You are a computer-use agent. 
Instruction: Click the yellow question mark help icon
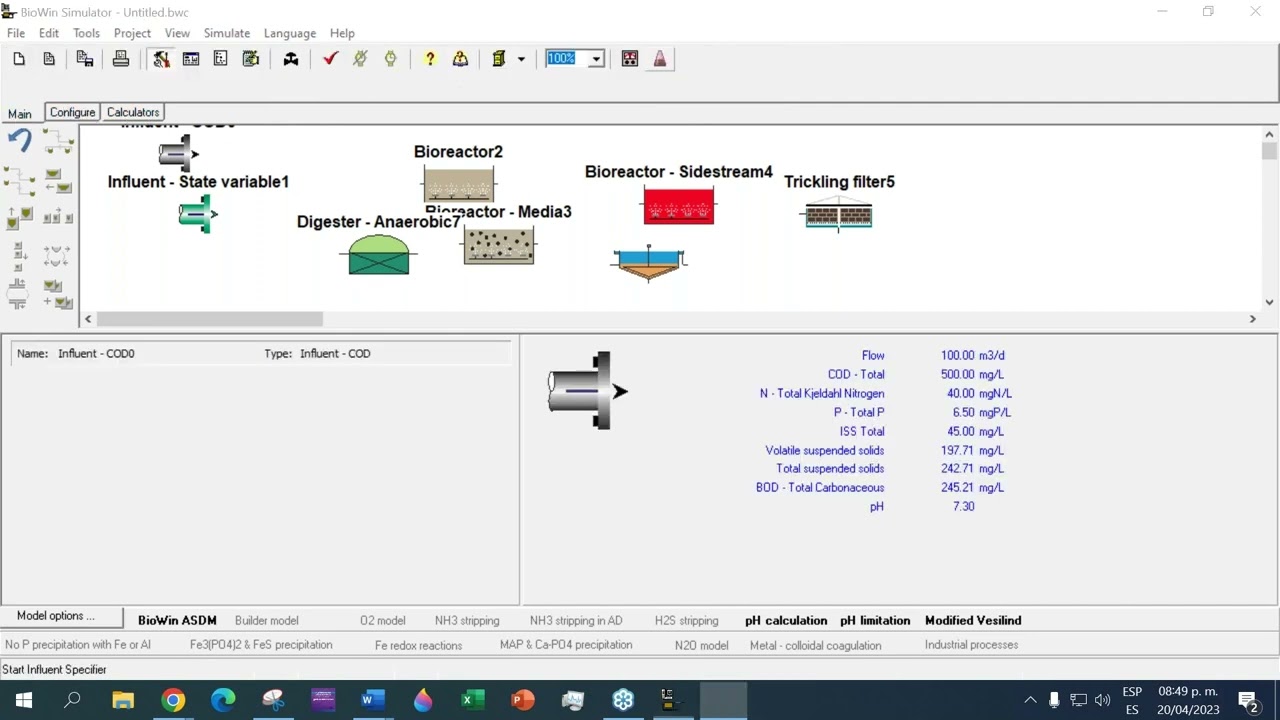coord(430,59)
